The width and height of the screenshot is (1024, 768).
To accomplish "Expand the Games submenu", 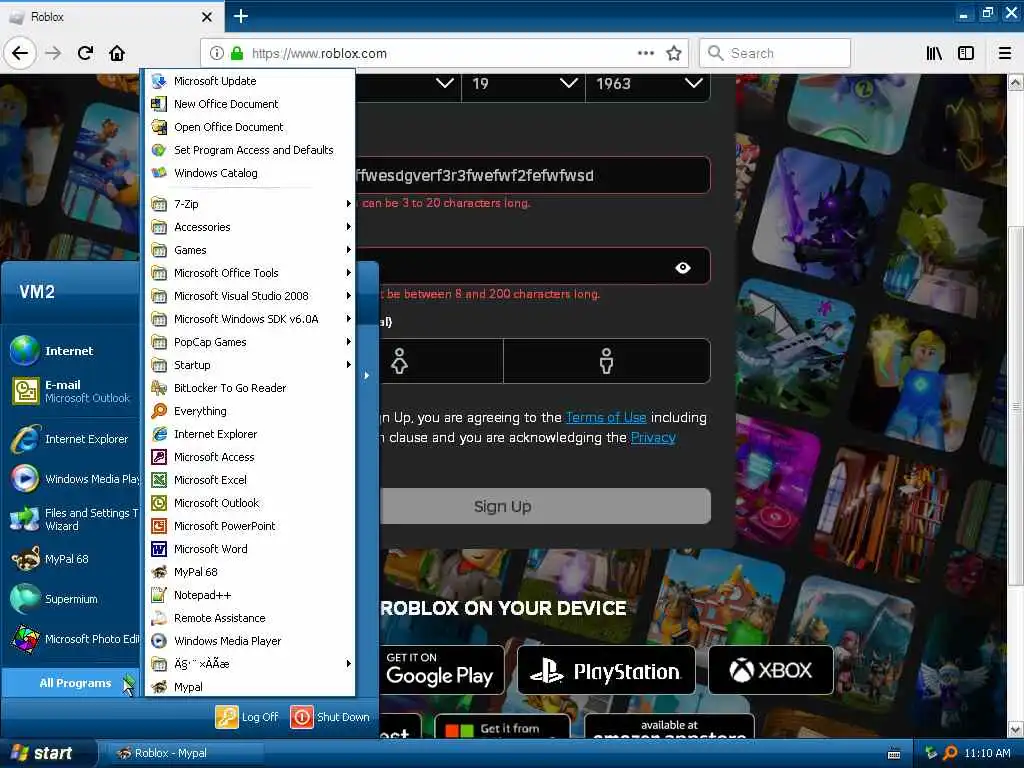I will pos(249,250).
